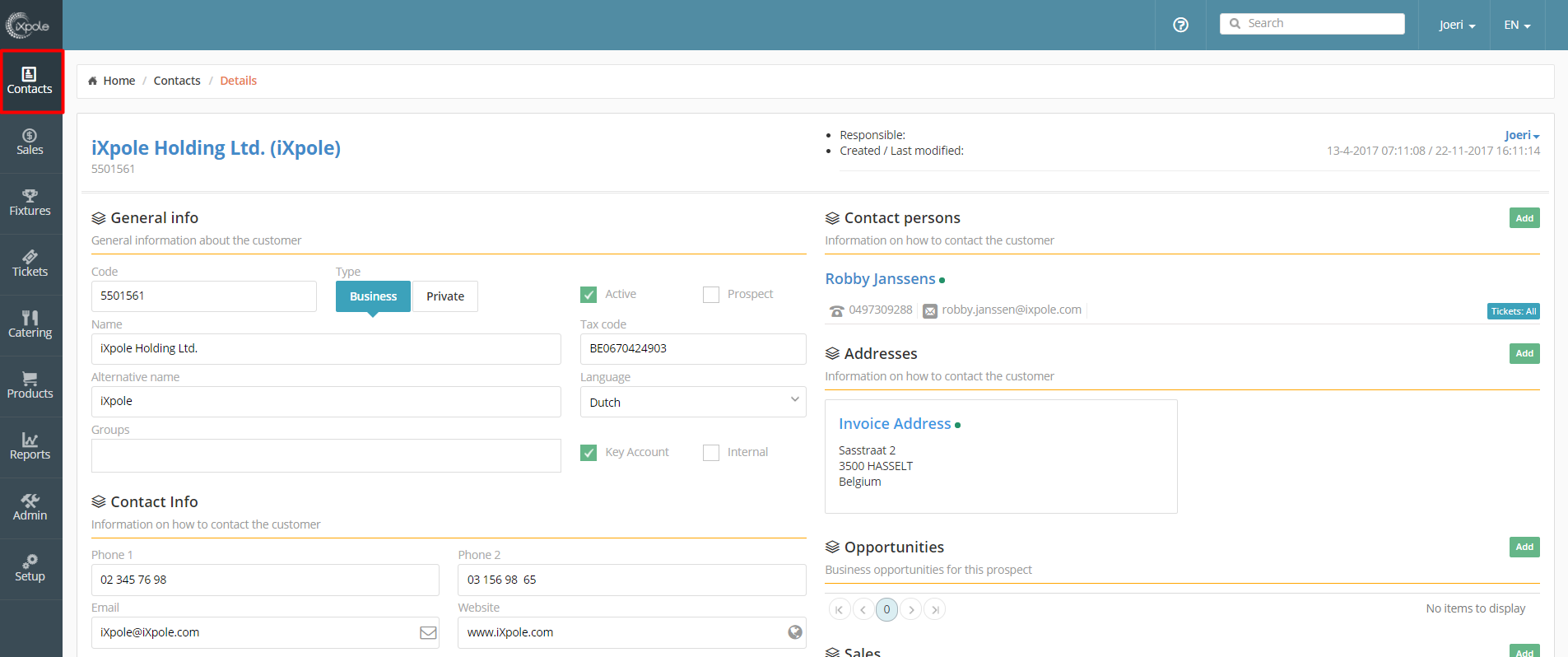Viewport: 1568px width, 657px height.
Task: Click the Contacts breadcrumb link
Action: click(177, 81)
